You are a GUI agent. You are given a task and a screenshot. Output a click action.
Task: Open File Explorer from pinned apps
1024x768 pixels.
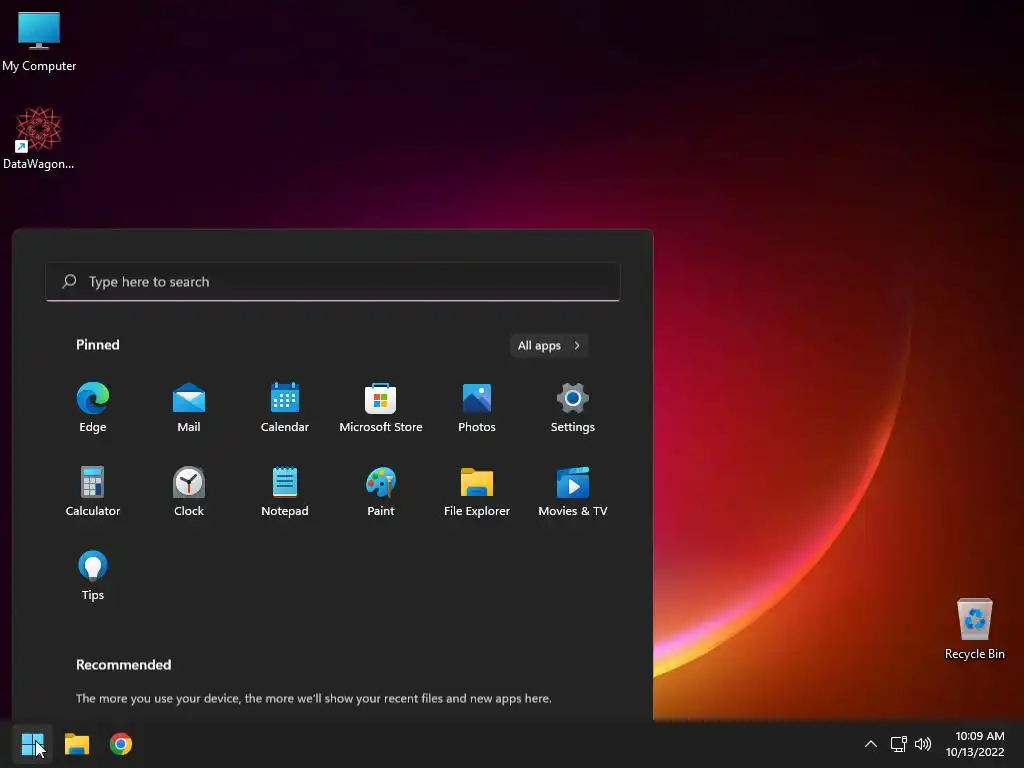[477, 492]
